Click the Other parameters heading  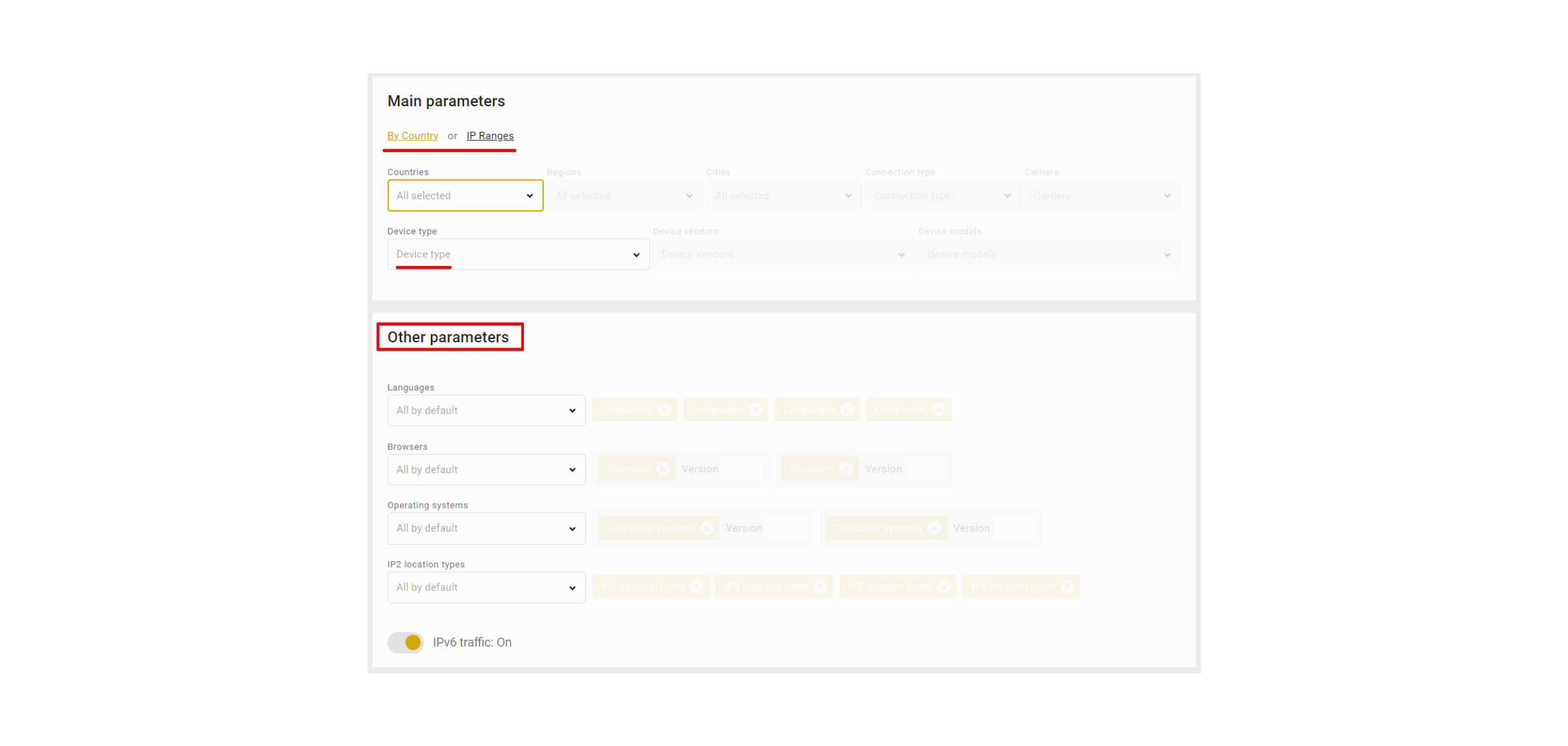[x=448, y=337]
